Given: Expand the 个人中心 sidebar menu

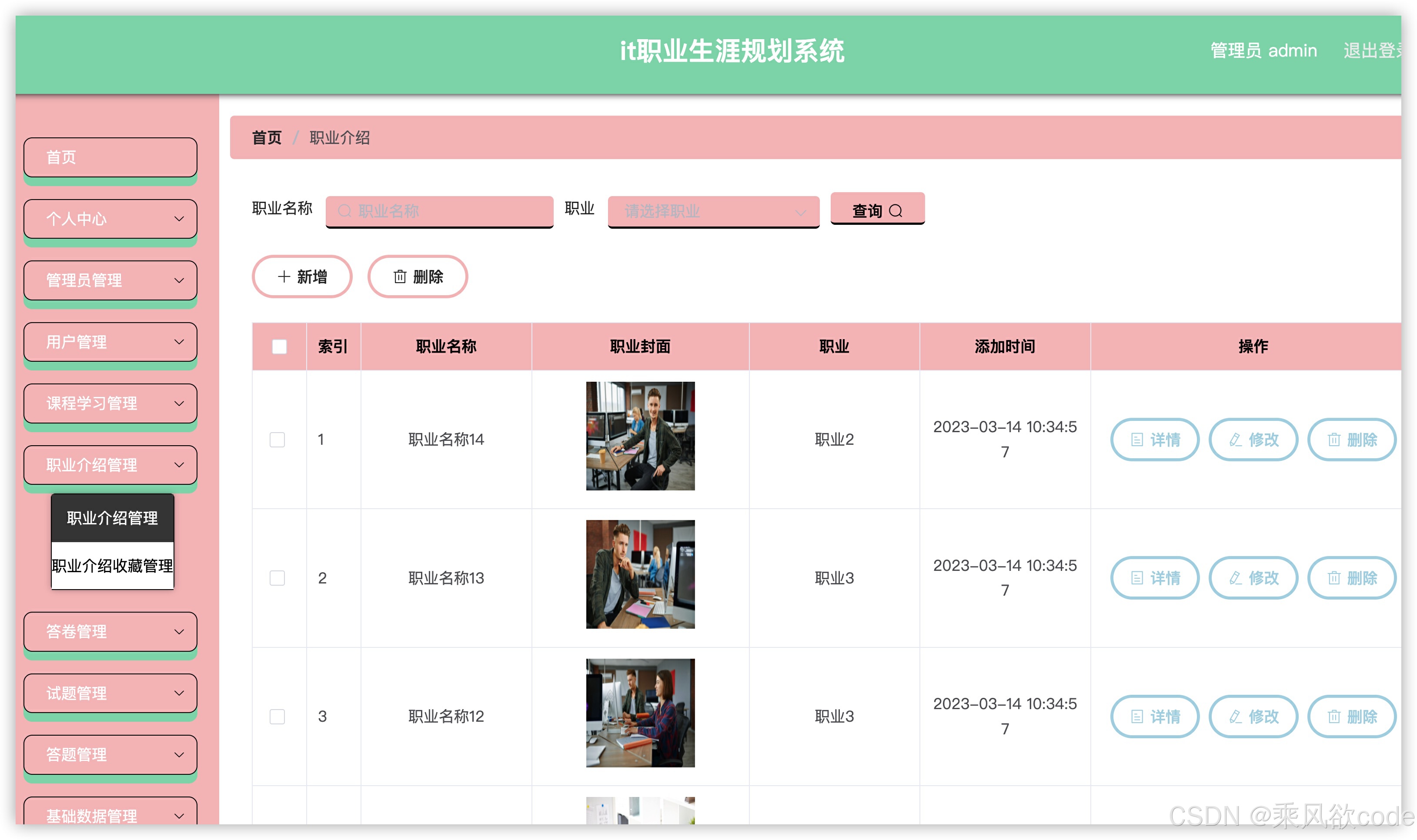Looking at the screenshot, I should 110,219.
